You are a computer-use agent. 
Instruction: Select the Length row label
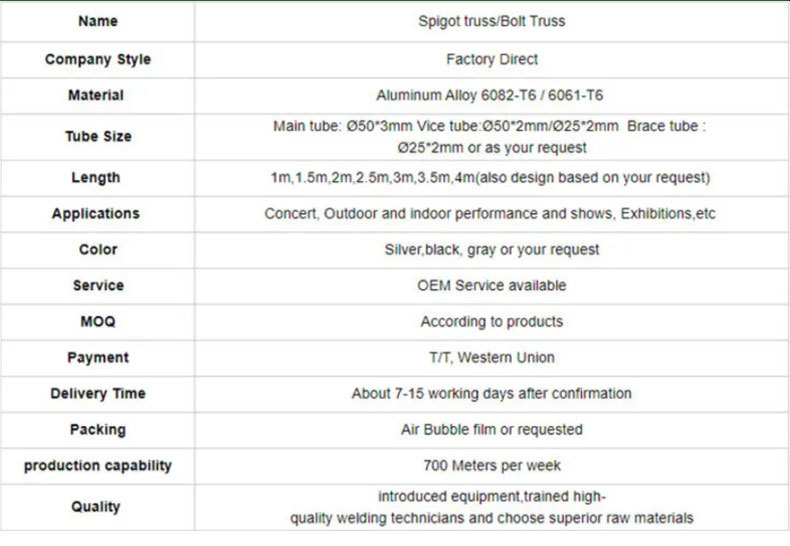point(96,178)
